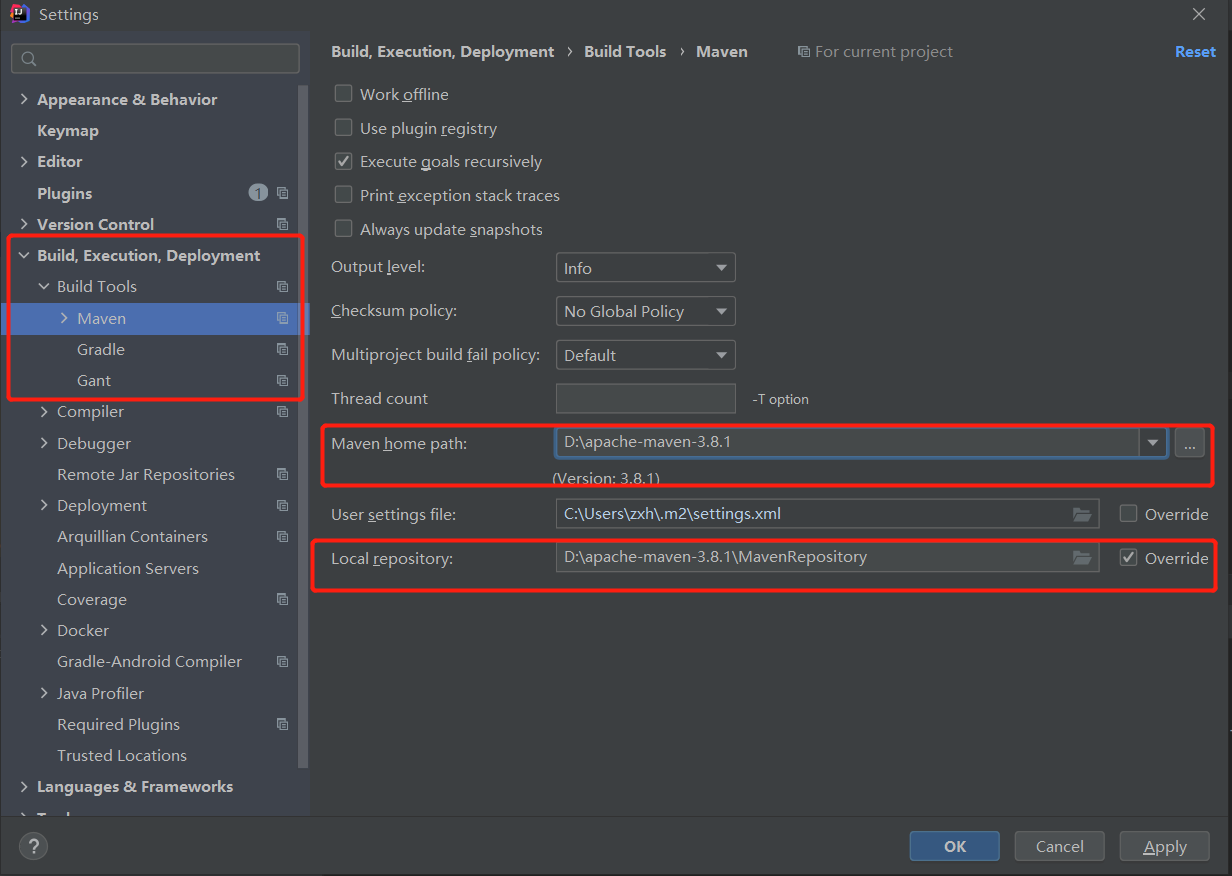1232x876 pixels.
Task: Open the Keymap settings page
Action: (x=67, y=130)
